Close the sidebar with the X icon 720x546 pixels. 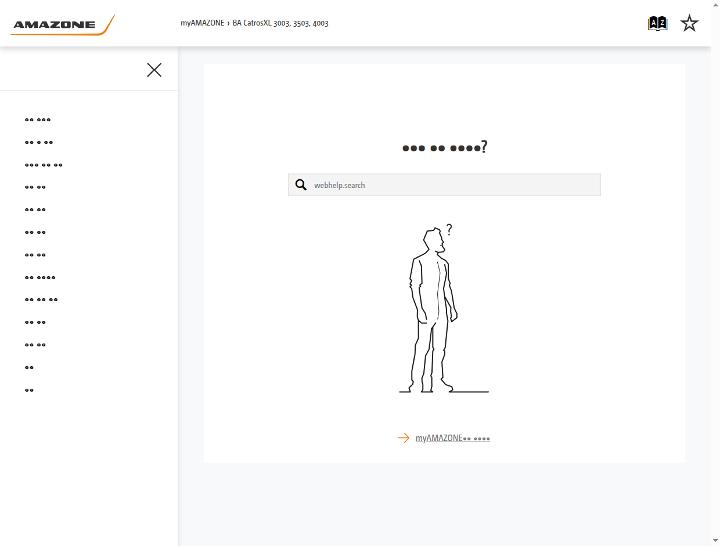click(x=154, y=70)
